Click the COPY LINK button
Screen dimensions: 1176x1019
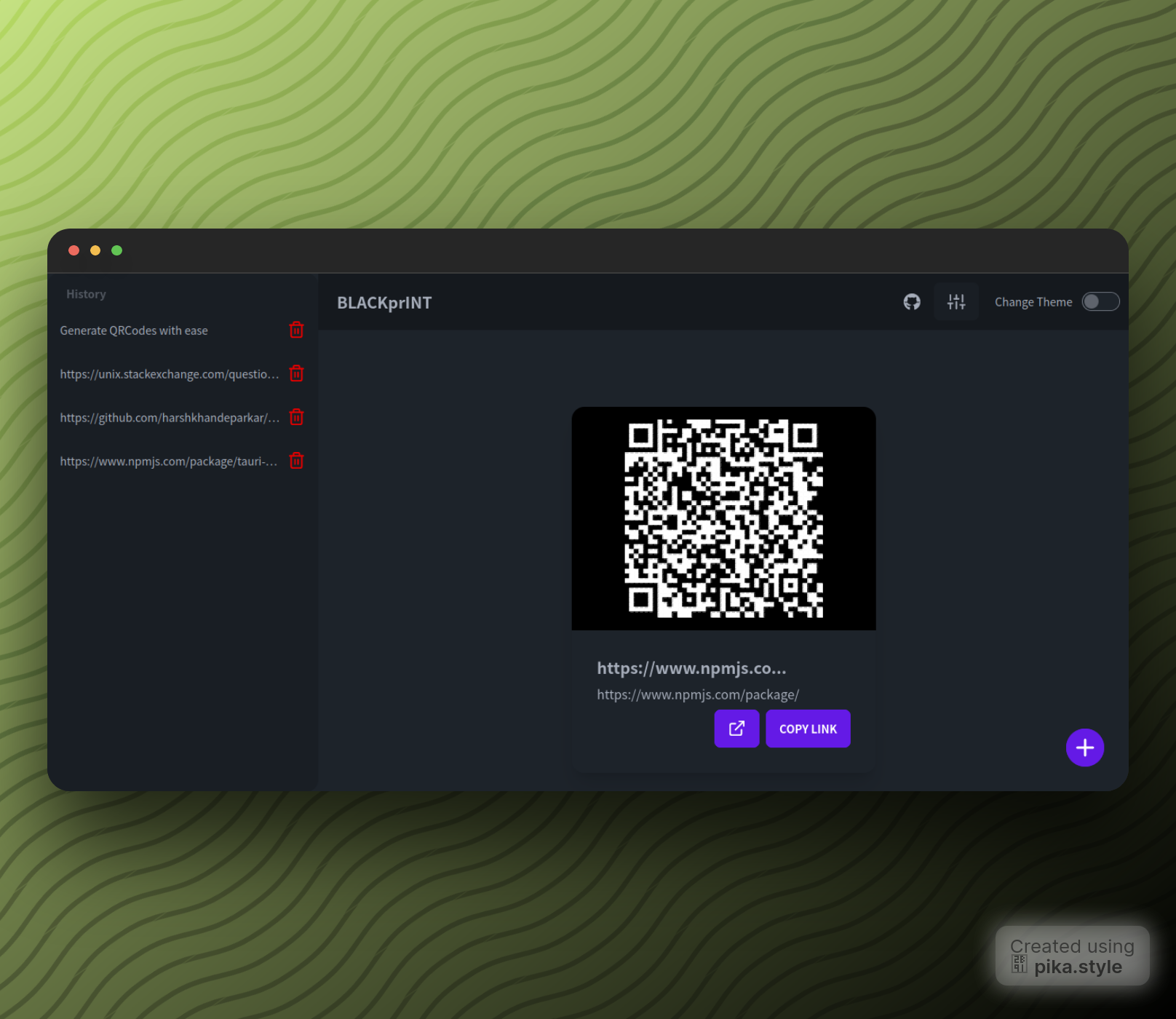click(808, 729)
